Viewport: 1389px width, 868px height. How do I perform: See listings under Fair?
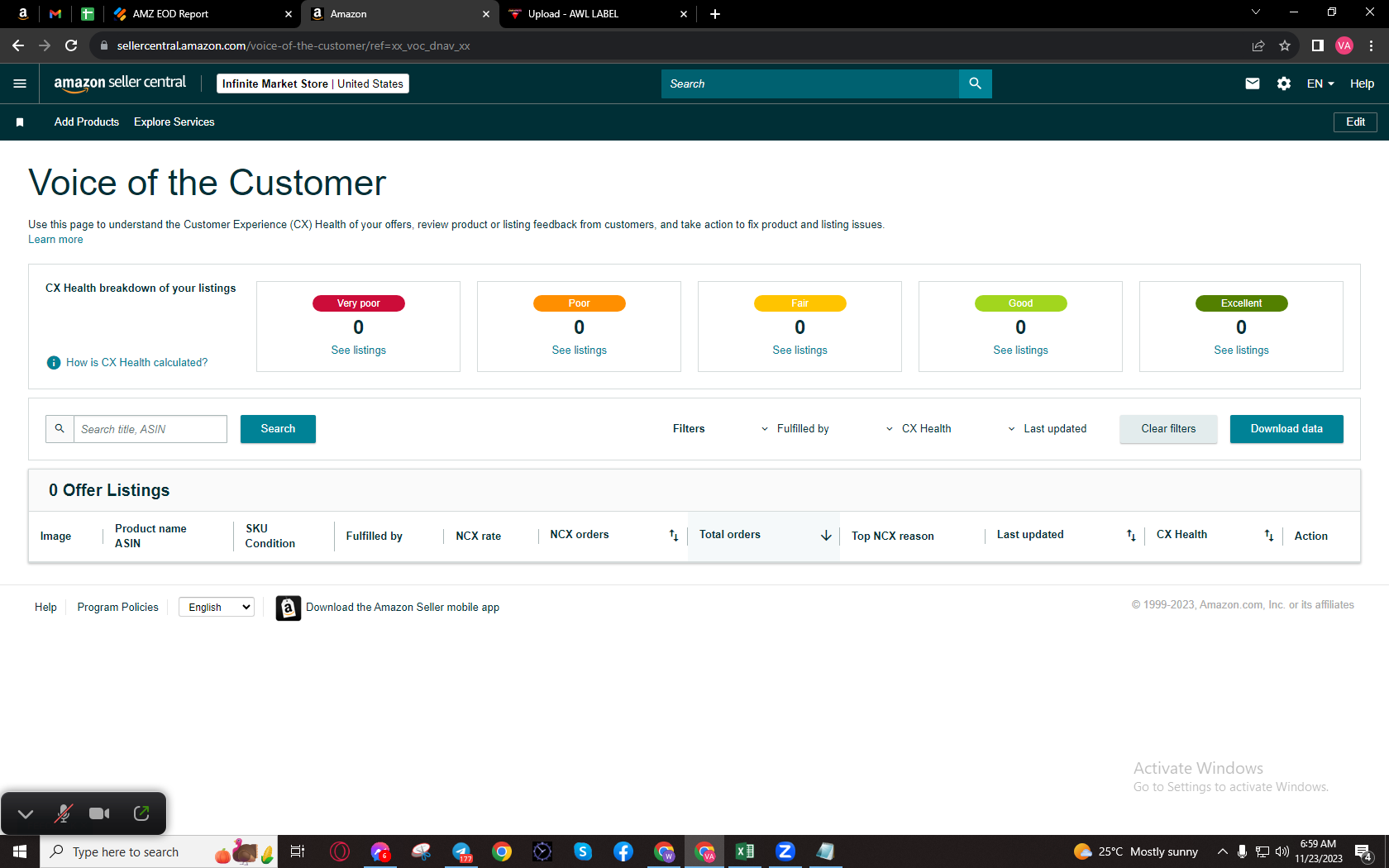(800, 351)
